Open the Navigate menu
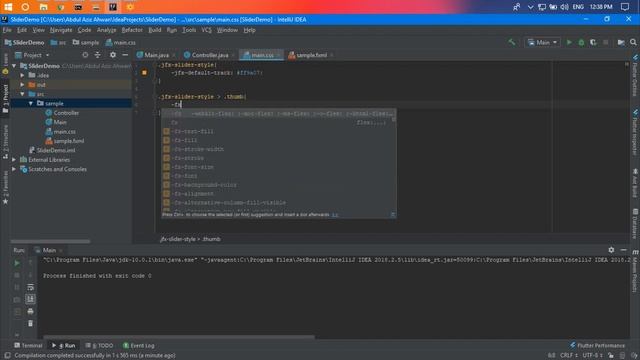 [61, 30]
